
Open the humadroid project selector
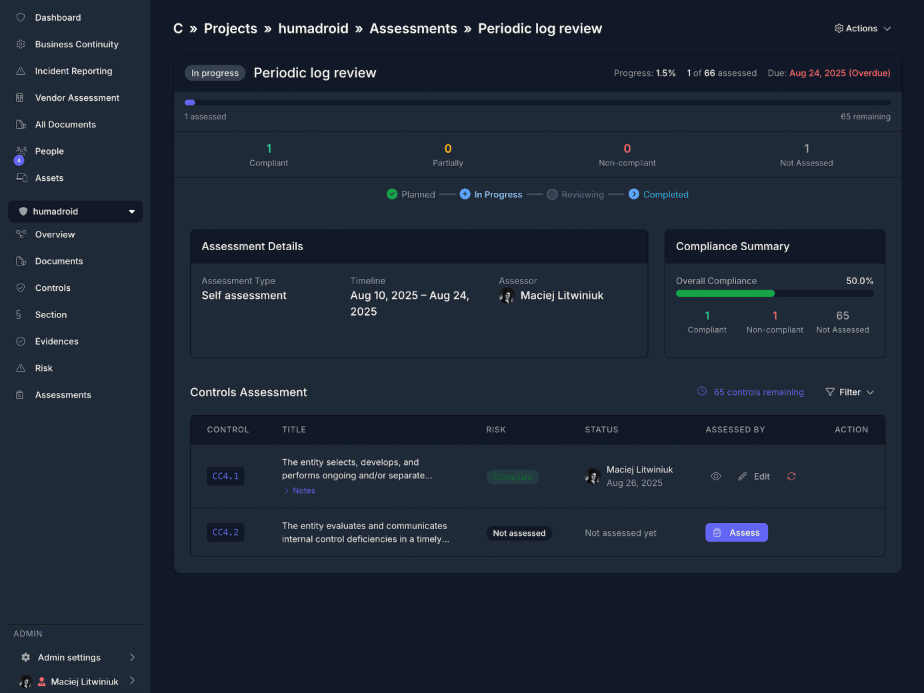click(76, 212)
